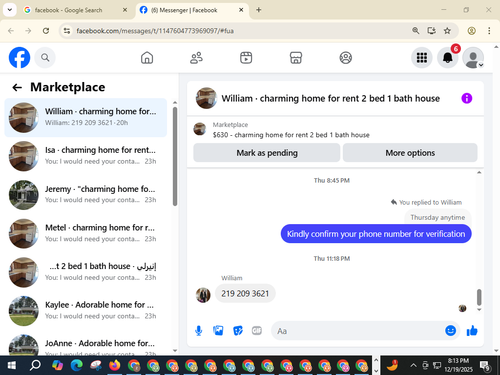Click Mark as pending button

click(267, 153)
